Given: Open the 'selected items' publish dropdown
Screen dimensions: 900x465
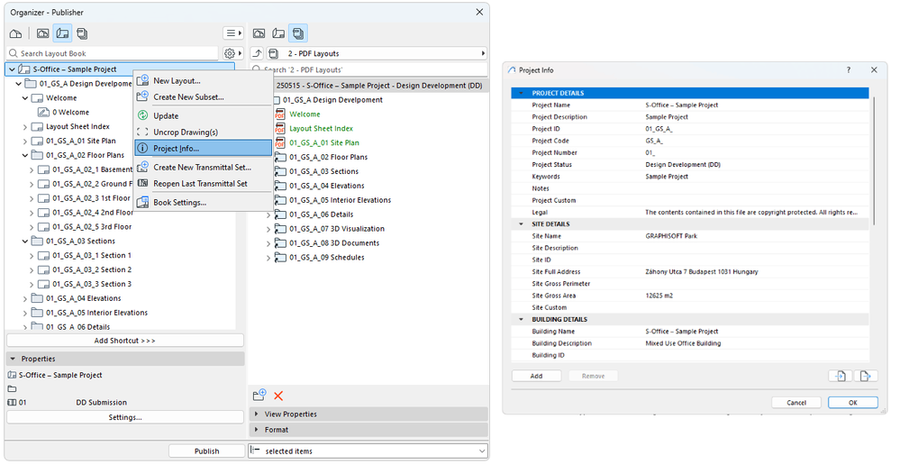Looking at the screenshot, I should [367, 451].
